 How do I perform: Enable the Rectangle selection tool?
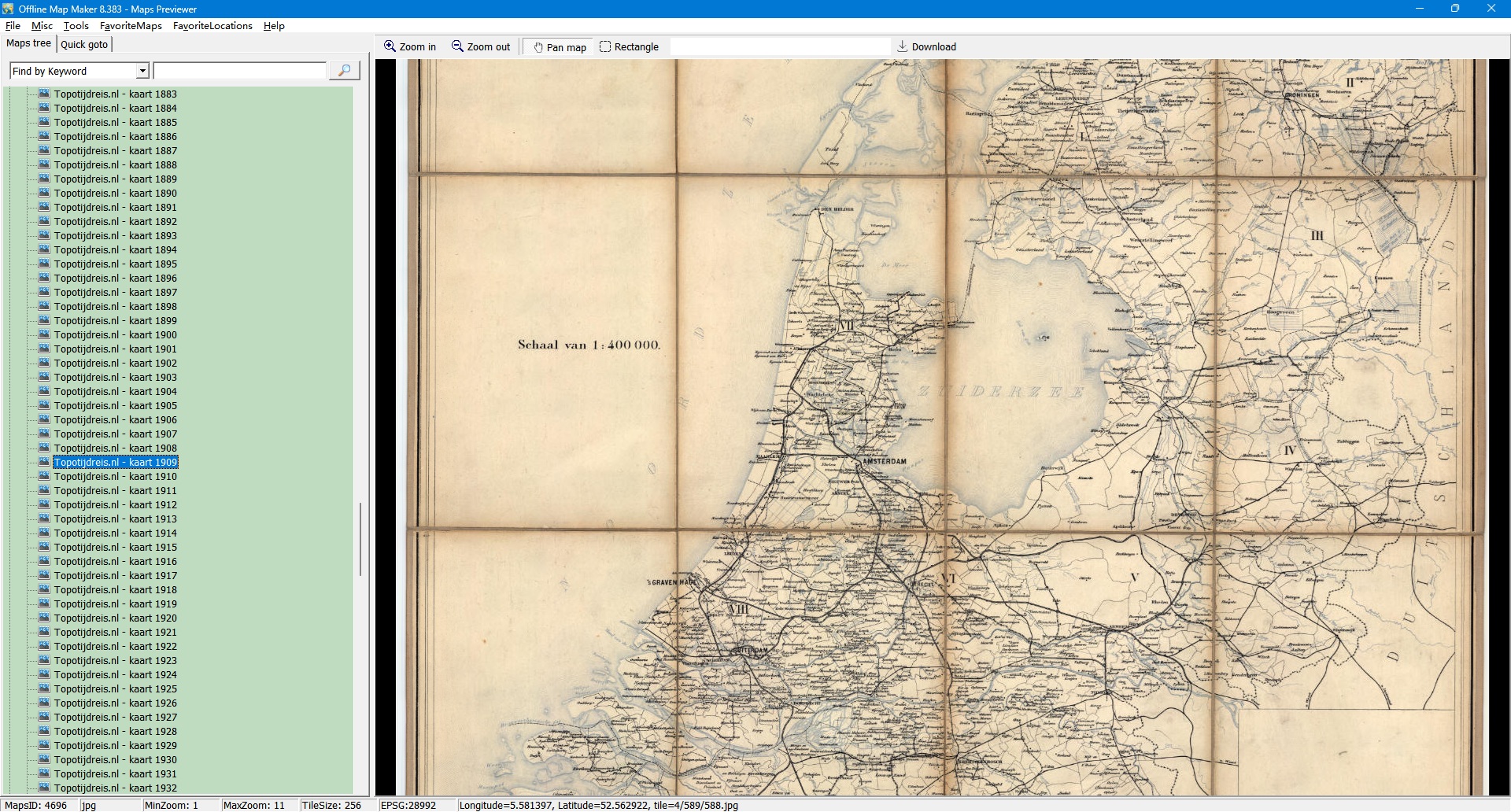coord(605,46)
